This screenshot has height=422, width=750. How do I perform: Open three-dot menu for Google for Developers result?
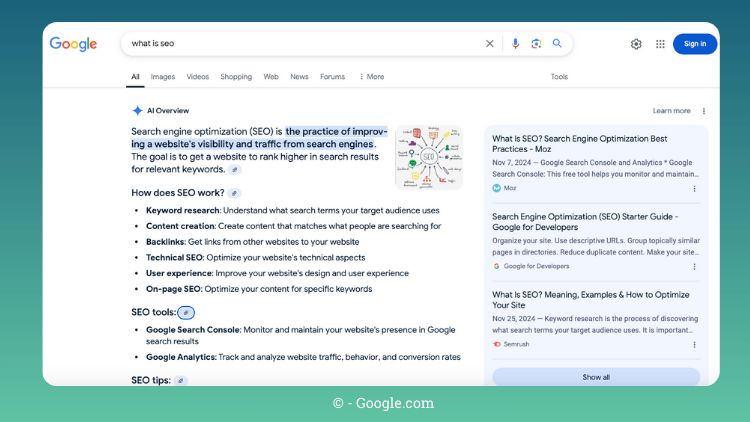coord(695,267)
